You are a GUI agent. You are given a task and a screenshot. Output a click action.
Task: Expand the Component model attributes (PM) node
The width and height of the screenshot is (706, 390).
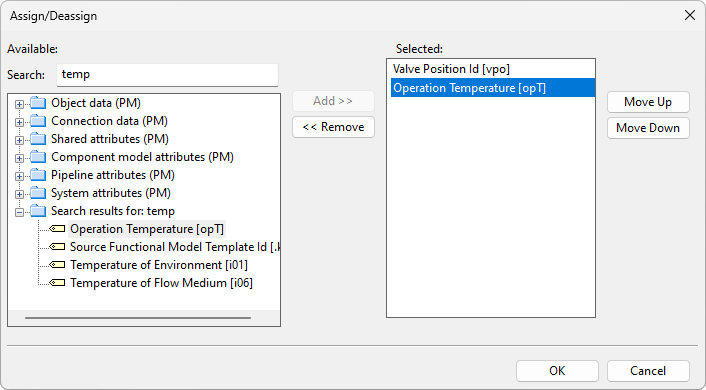coord(19,159)
